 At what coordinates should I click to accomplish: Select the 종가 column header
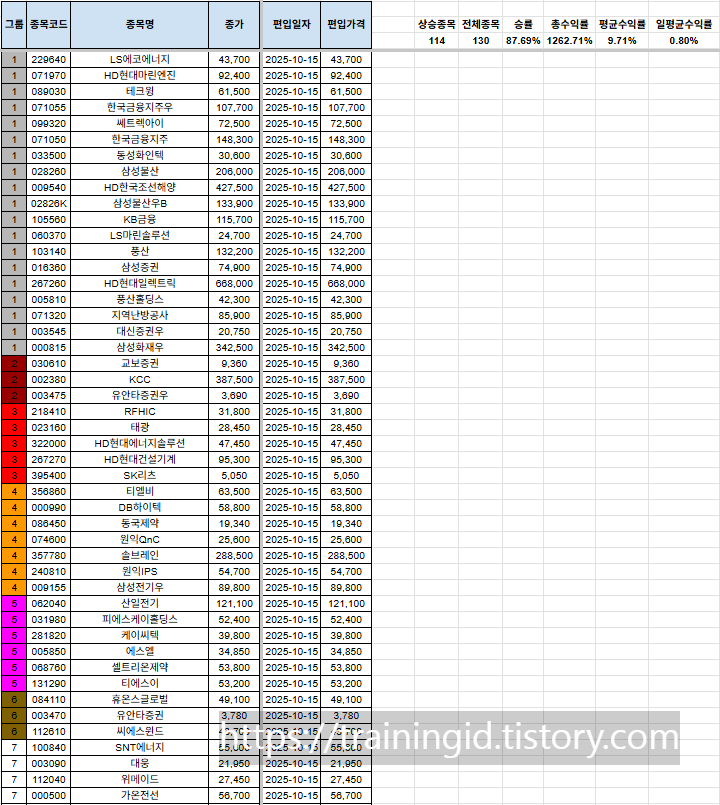[234, 25]
